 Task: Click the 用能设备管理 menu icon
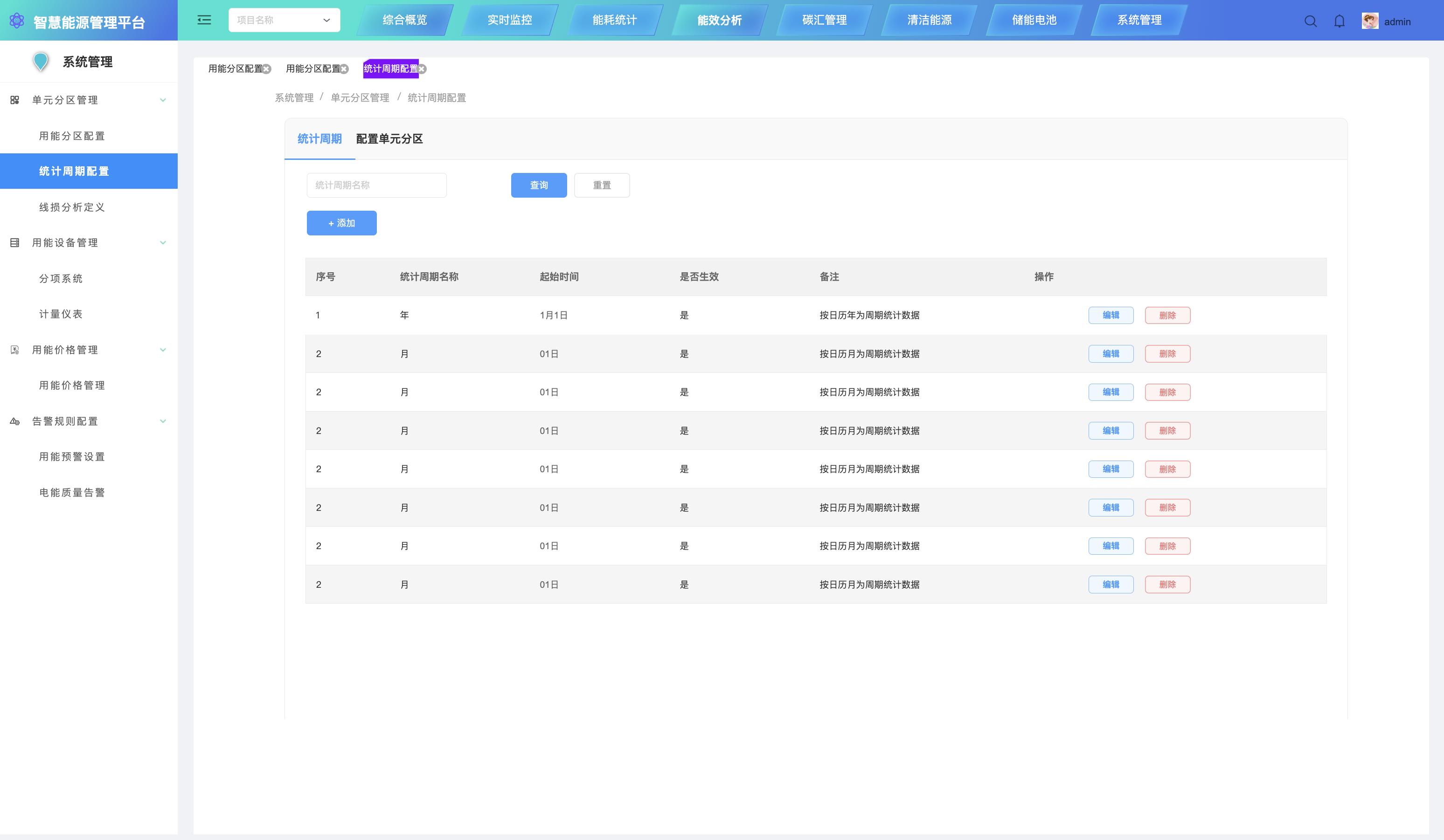[15, 243]
